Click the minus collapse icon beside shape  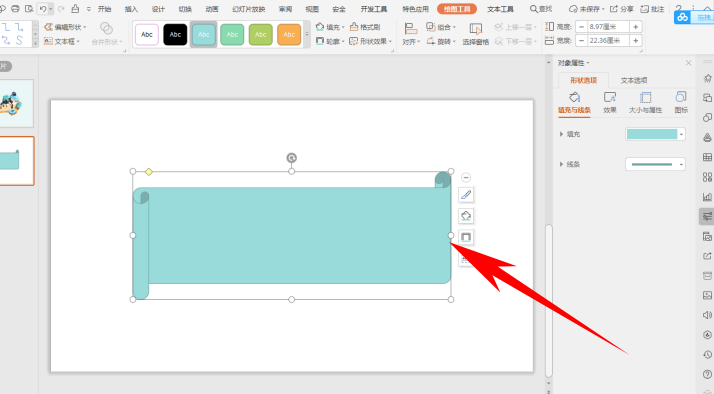[466, 178]
